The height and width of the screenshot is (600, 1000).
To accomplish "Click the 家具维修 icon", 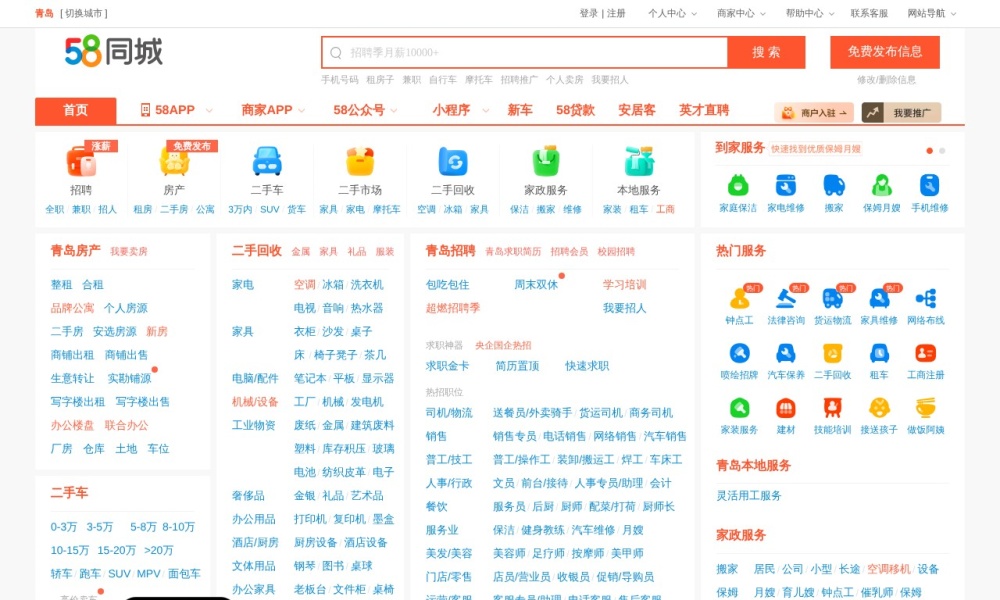I will [x=879, y=298].
